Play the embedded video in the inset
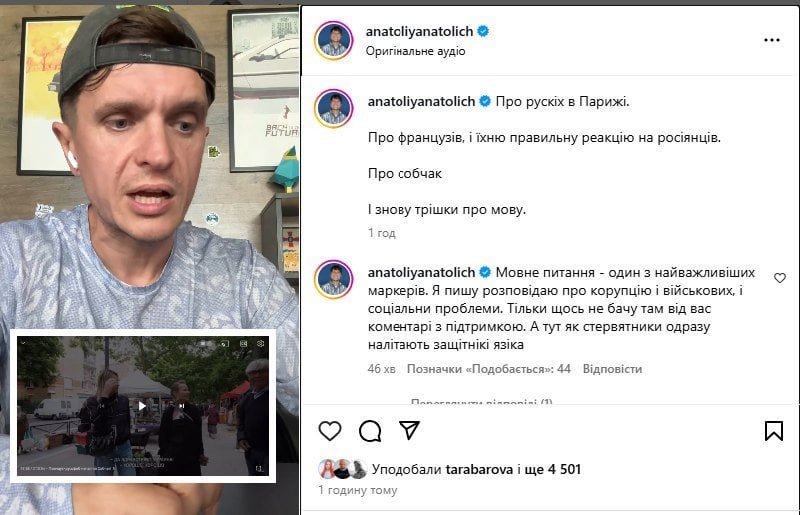The width and height of the screenshot is (800, 515). [142, 406]
